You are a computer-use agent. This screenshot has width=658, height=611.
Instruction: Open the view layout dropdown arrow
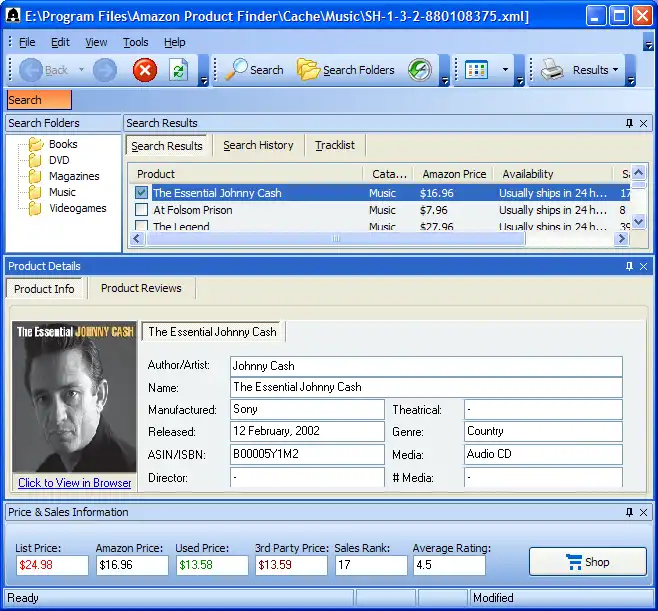click(x=505, y=70)
